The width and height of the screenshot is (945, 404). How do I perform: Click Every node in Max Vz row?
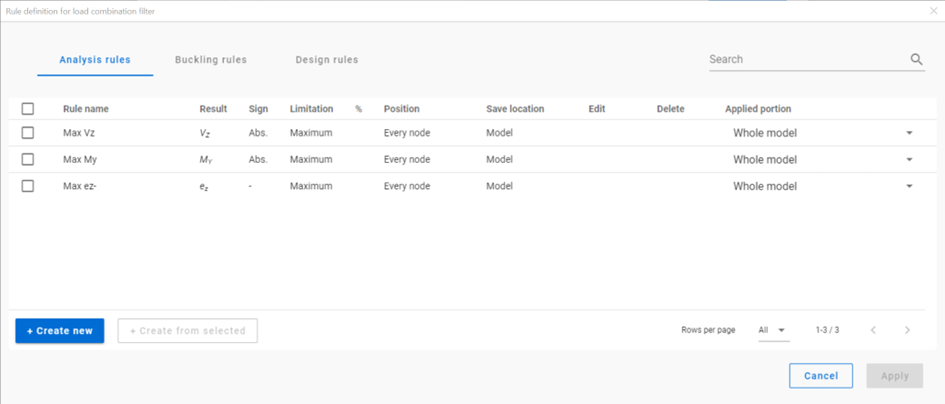click(x=407, y=133)
